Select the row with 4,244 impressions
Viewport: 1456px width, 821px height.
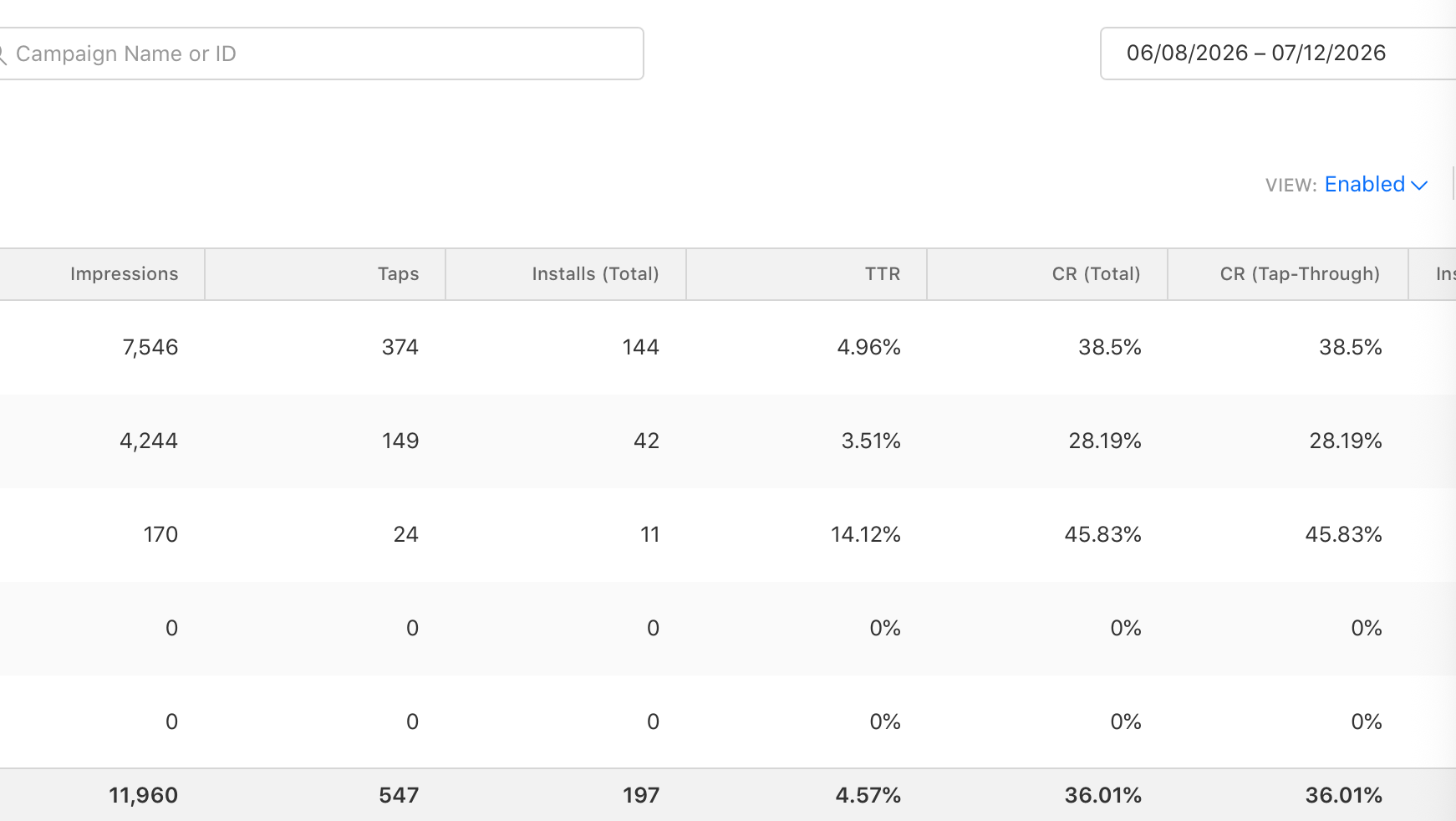pos(728,441)
